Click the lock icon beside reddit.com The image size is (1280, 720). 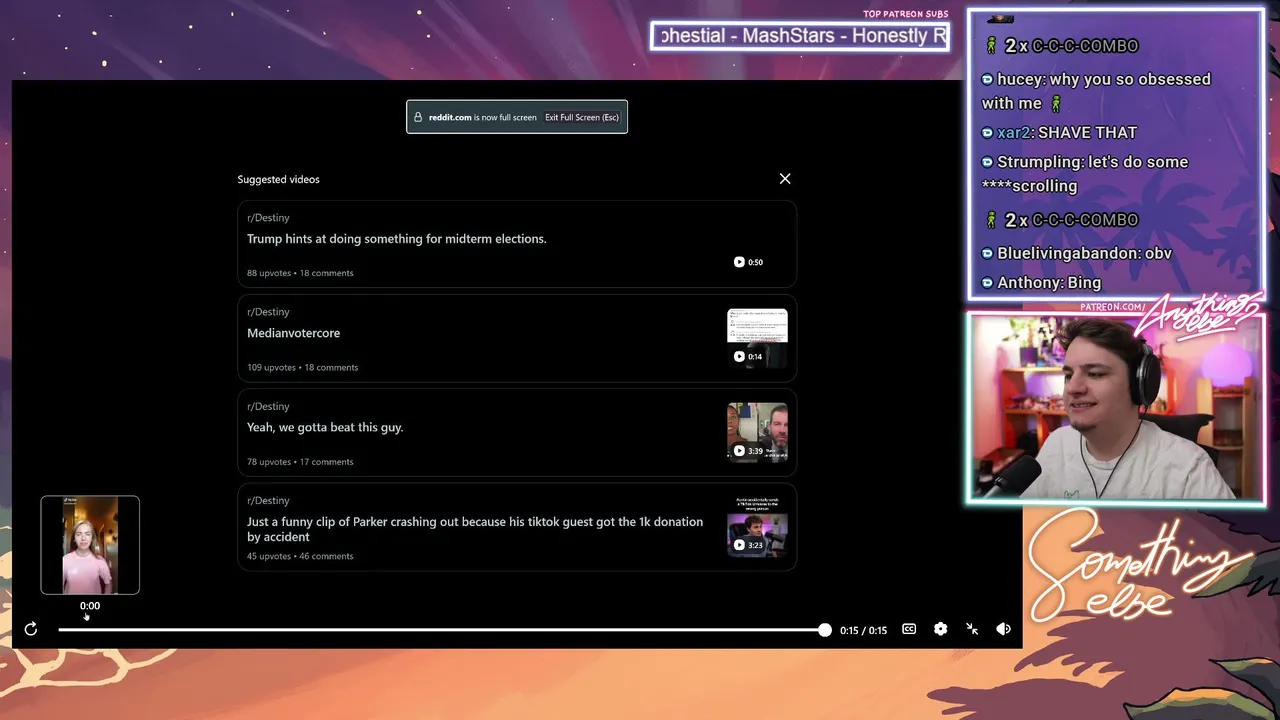(418, 117)
